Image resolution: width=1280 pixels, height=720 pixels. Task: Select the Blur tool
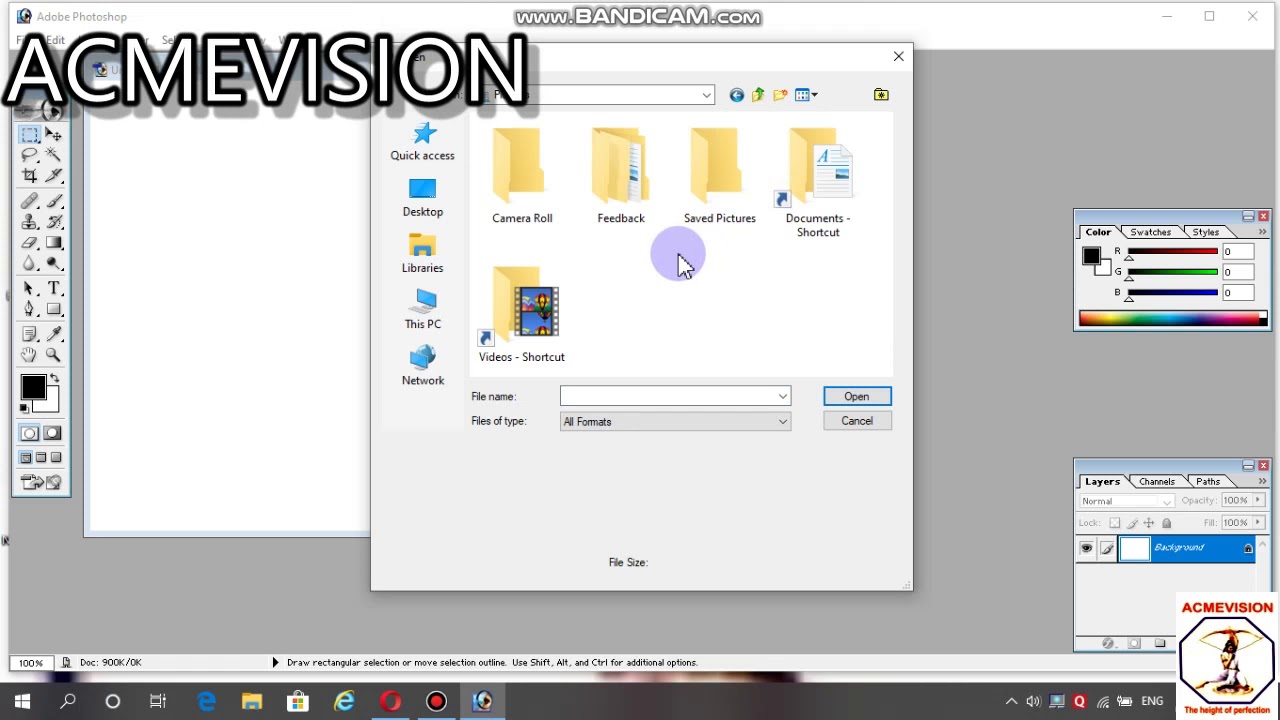pyautogui.click(x=29, y=263)
